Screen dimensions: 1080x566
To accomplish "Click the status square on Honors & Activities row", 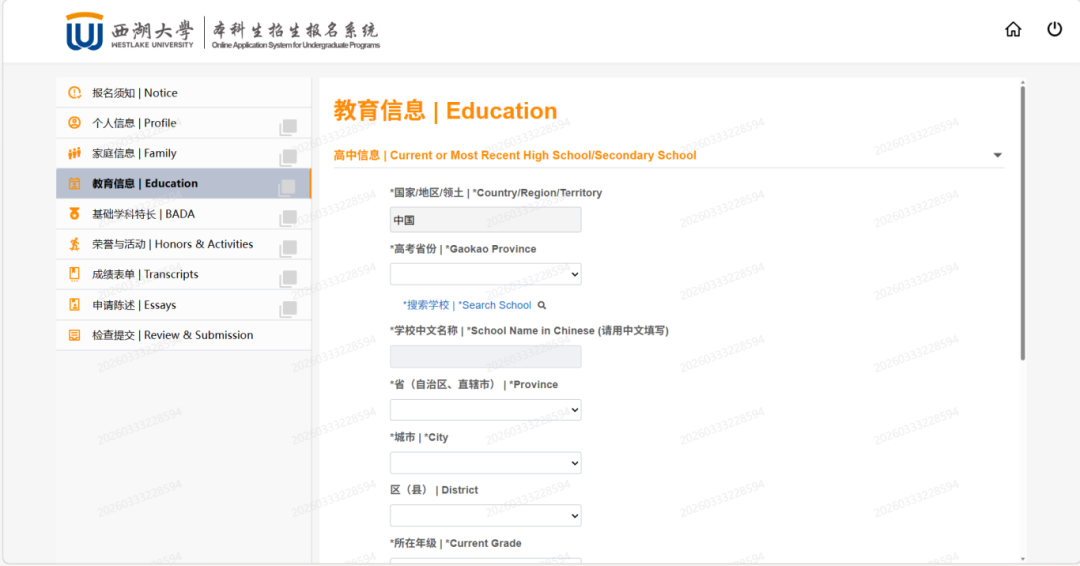I will tap(288, 248).
